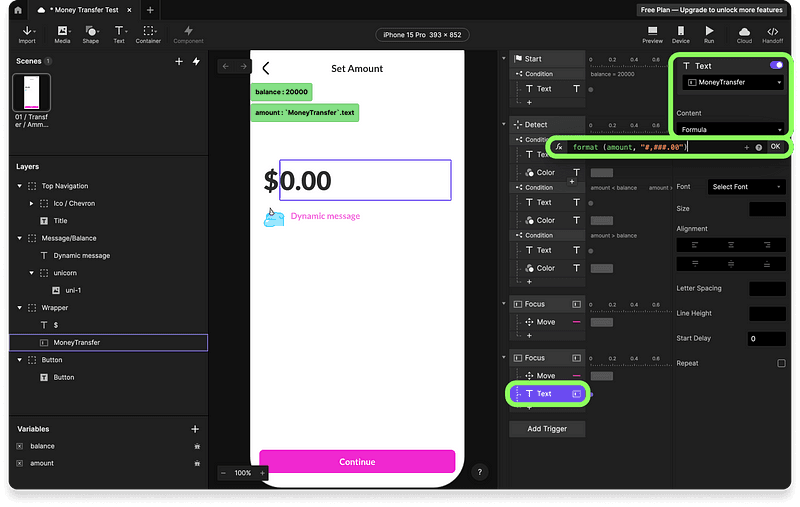The image size is (800, 507).
Task: Click the Start Delay input field
Action: click(767, 339)
